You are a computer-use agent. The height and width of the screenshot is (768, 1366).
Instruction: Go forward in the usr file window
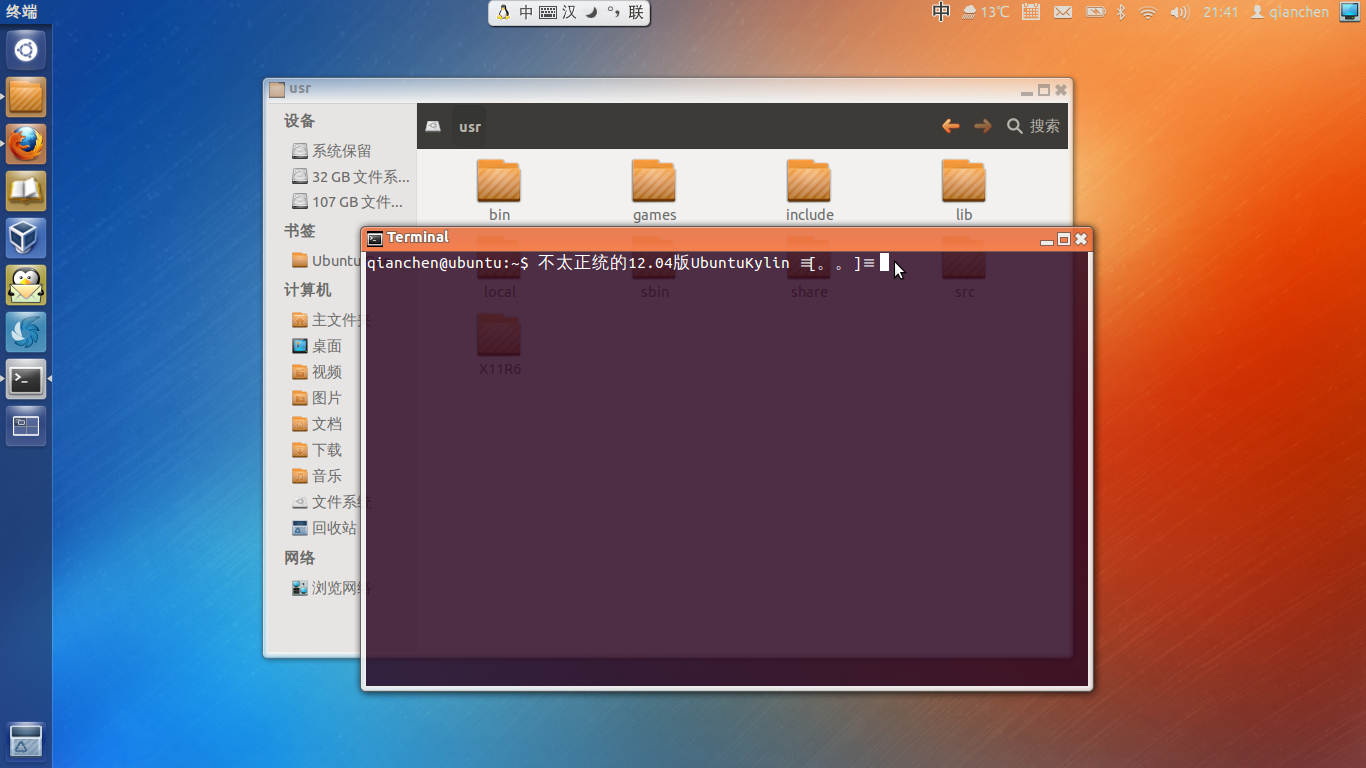coord(983,126)
